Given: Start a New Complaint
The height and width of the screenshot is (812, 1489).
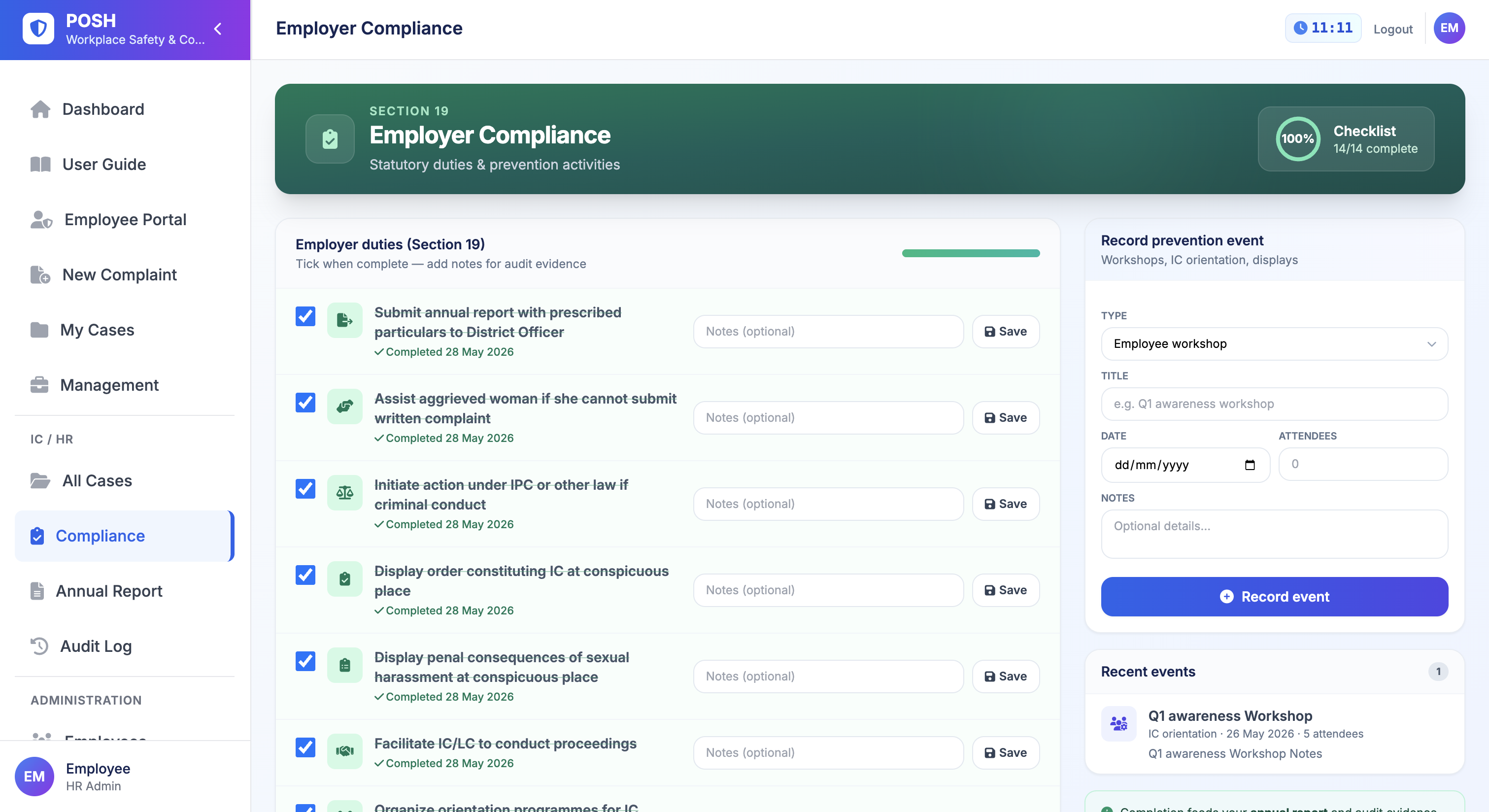Looking at the screenshot, I should pos(124,274).
